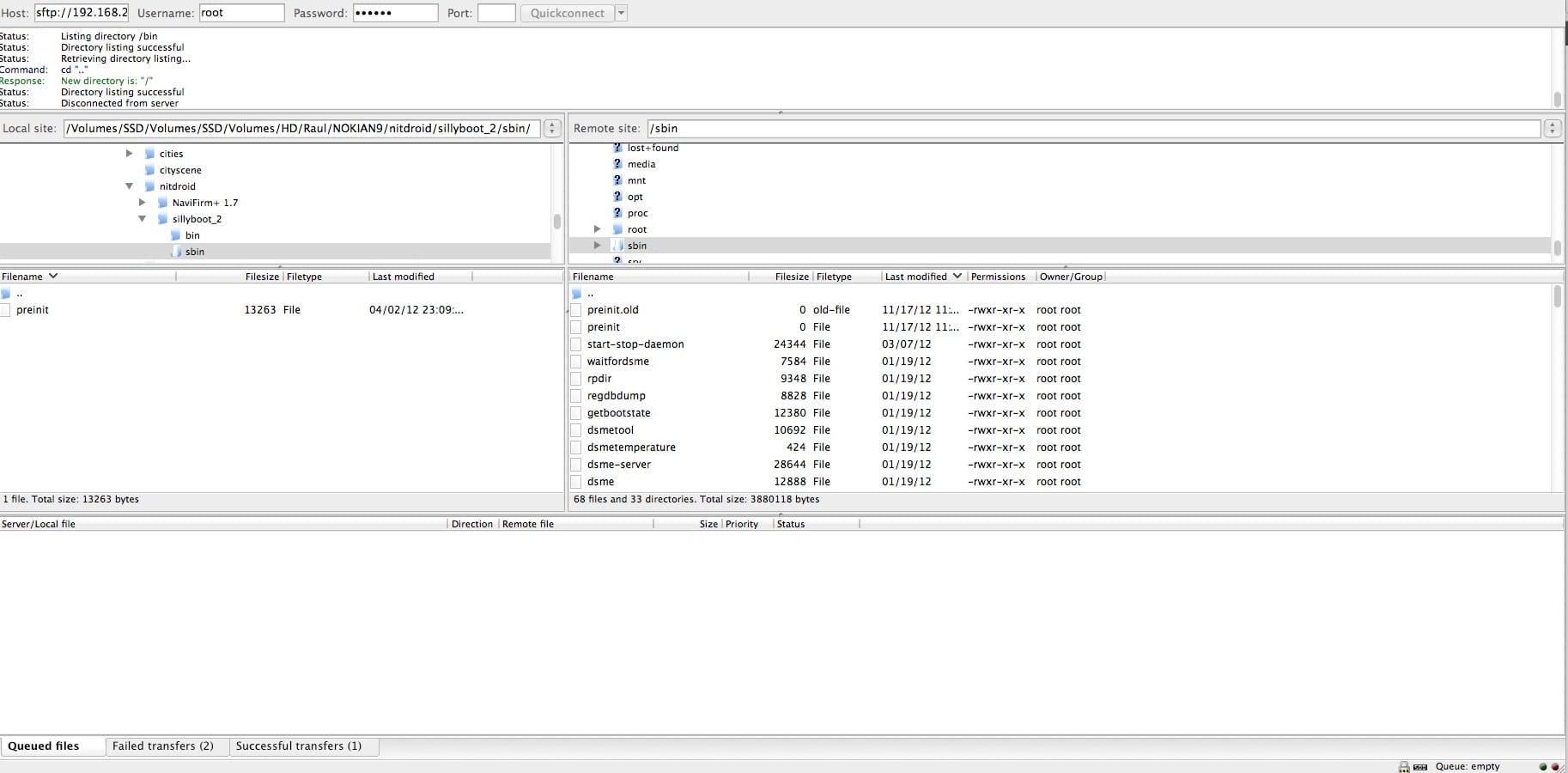This screenshot has height=773, width=1568.
Task: Click the speed limit indicator icon
Action: tap(1419, 766)
